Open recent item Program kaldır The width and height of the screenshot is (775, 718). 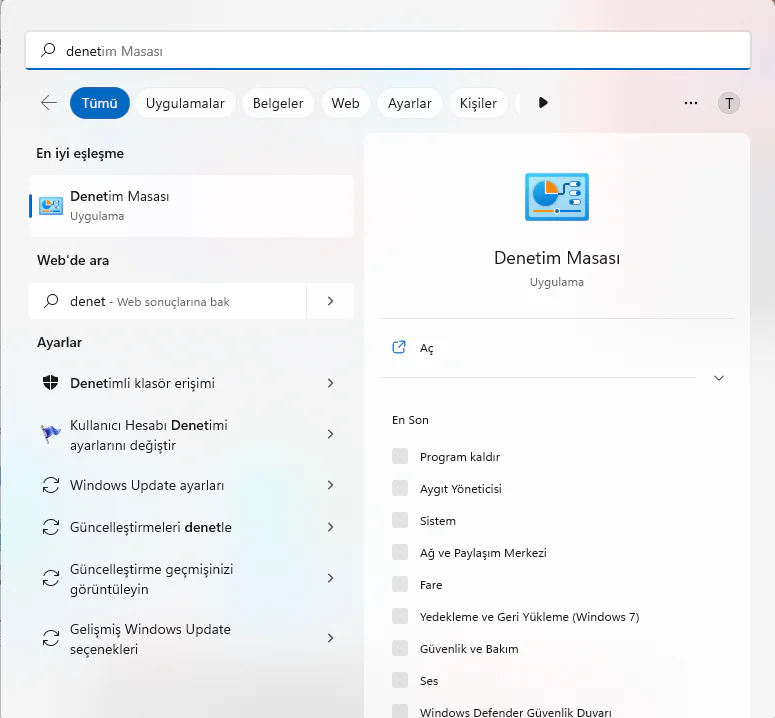point(459,457)
